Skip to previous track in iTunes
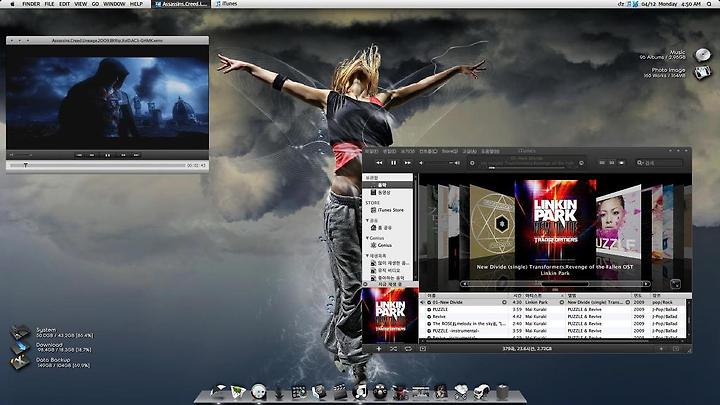The width and height of the screenshot is (720, 405). pos(379,163)
